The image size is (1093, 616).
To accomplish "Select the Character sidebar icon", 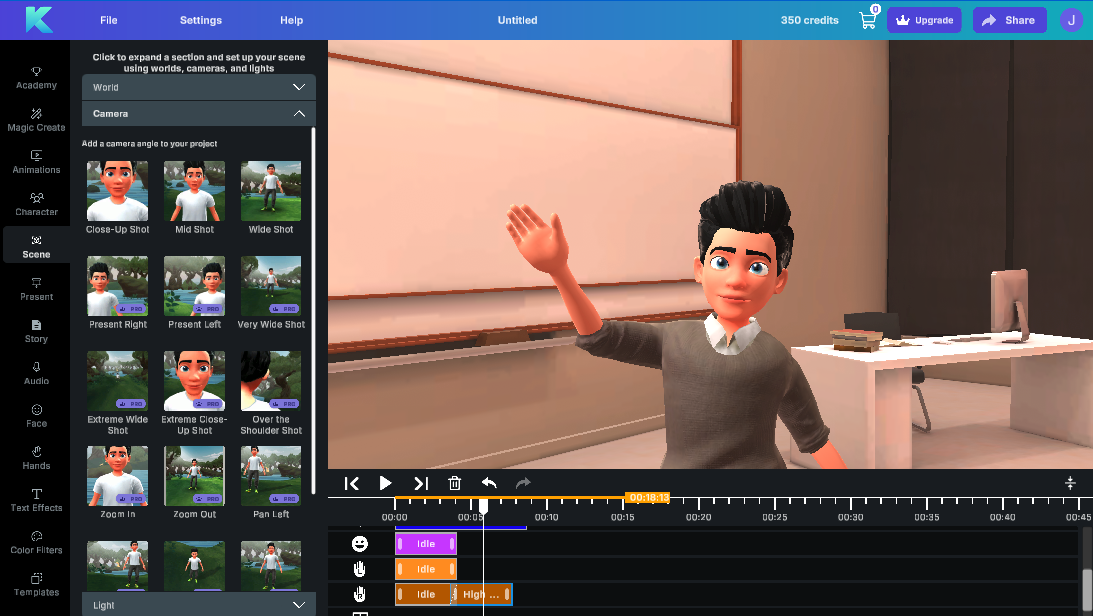I will [36, 202].
